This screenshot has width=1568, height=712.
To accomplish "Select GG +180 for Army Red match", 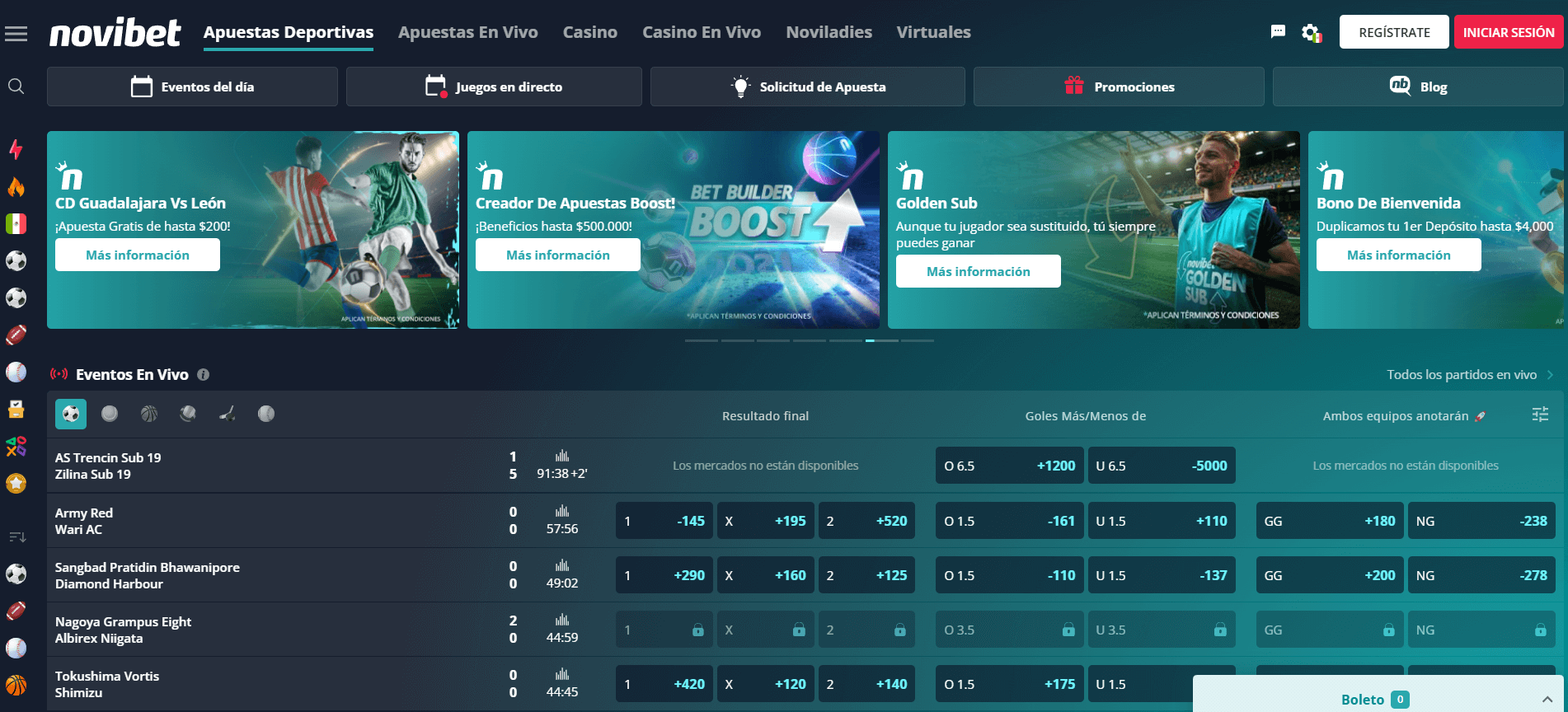I will click(1330, 521).
